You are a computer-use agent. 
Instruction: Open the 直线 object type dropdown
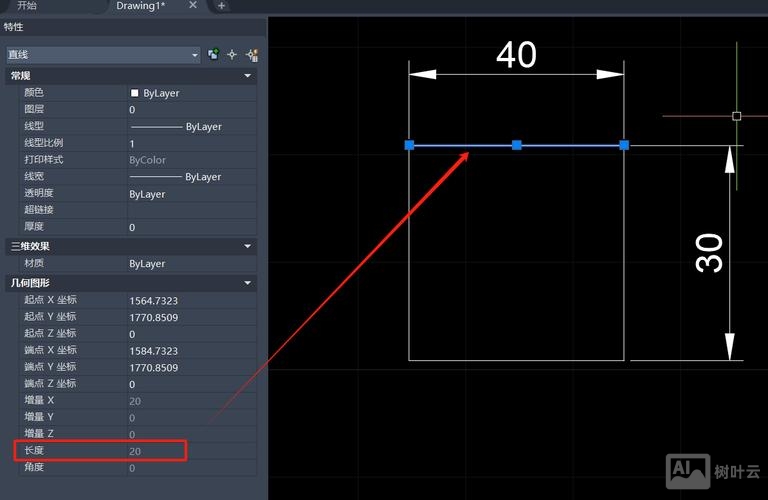pyautogui.click(x=195, y=55)
